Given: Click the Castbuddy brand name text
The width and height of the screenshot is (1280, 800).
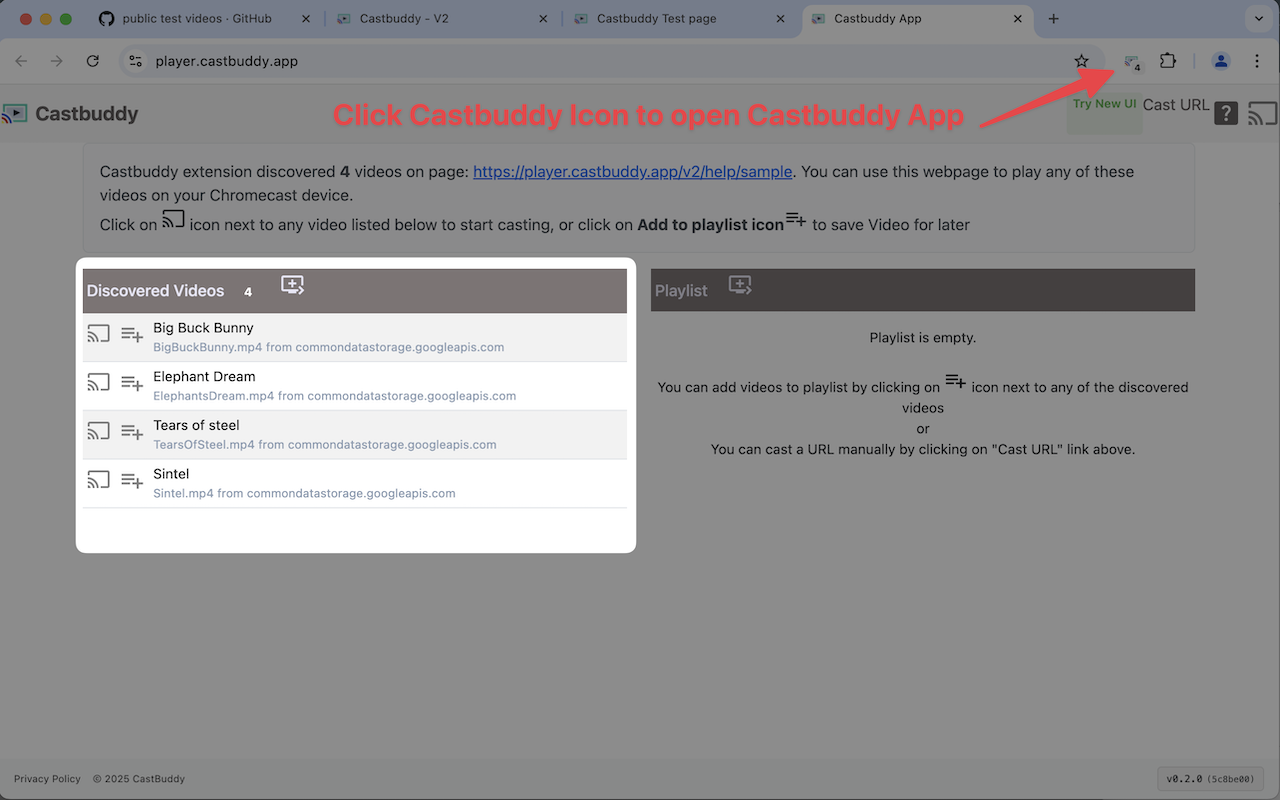Looking at the screenshot, I should (x=87, y=114).
